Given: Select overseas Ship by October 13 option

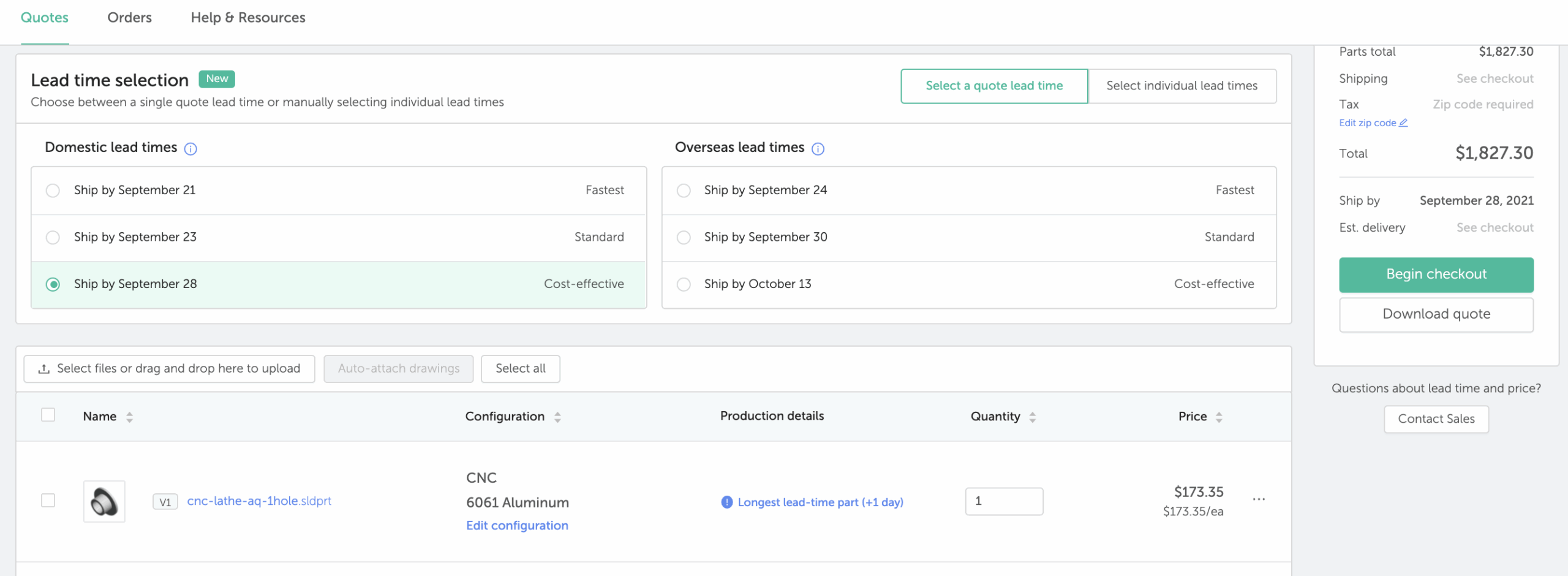Looking at the screenshot, I should coord(684,284).
